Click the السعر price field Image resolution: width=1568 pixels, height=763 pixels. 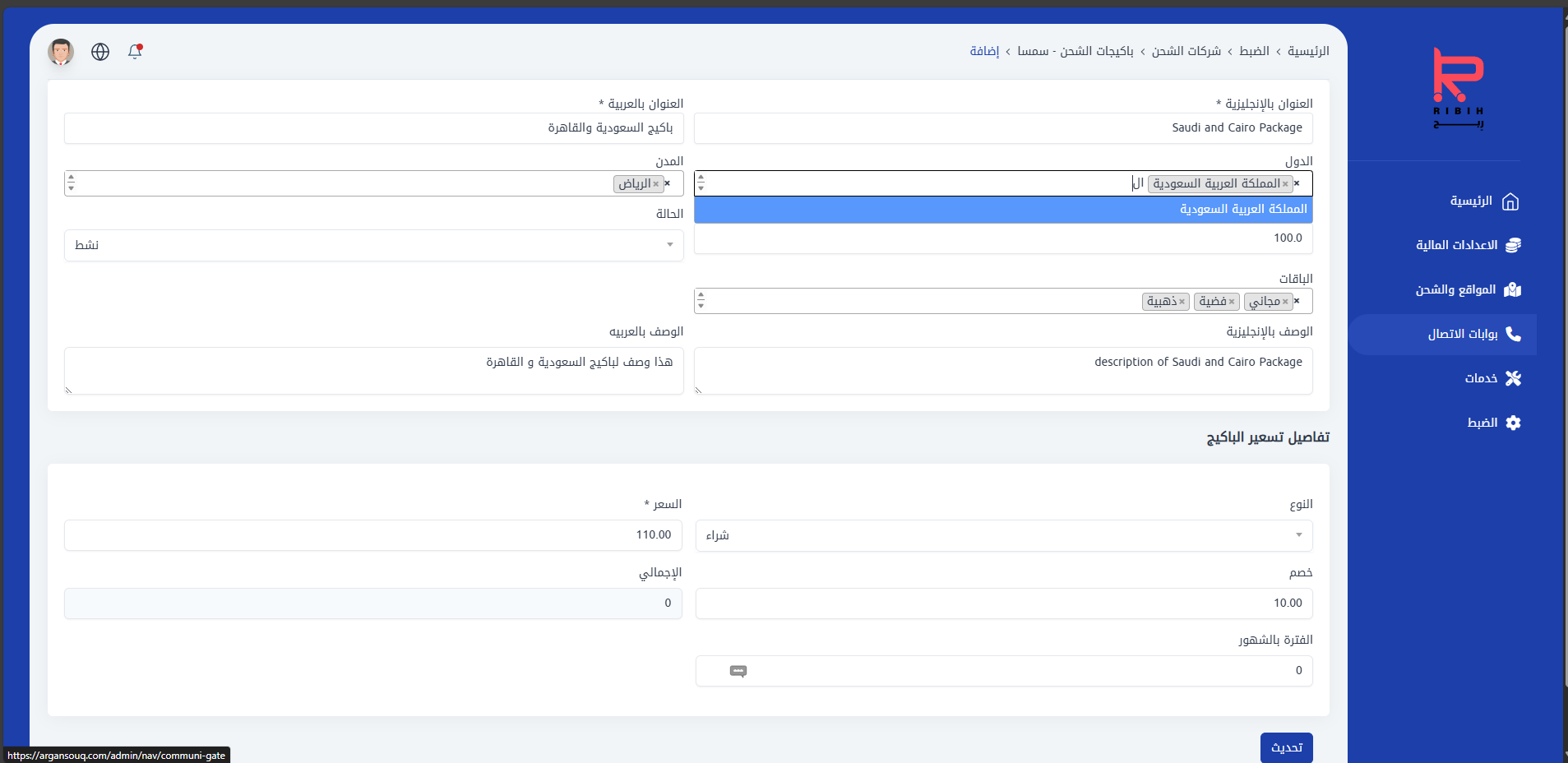(x=373, y=535)
